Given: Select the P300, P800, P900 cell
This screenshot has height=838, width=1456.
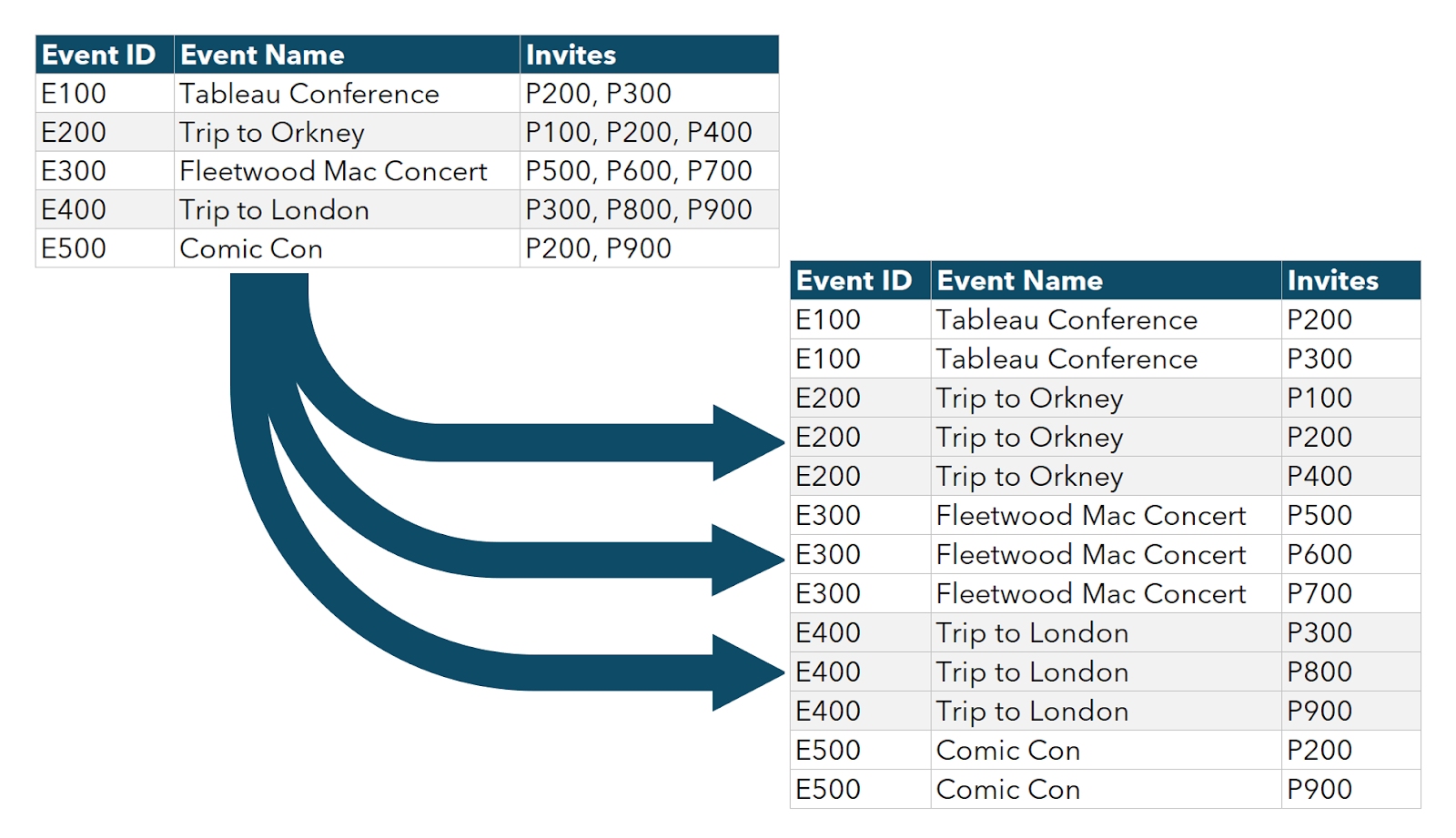Looking at the screenshot, I should pyautogui.click(x=649, y=209).
